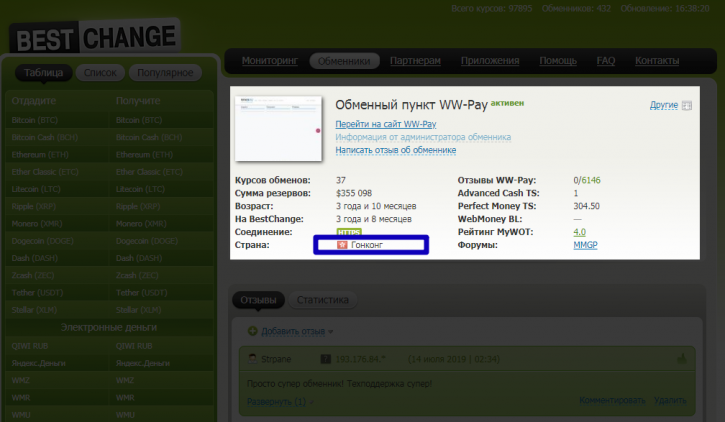Open the FAQ menu item

coord(606,61)
